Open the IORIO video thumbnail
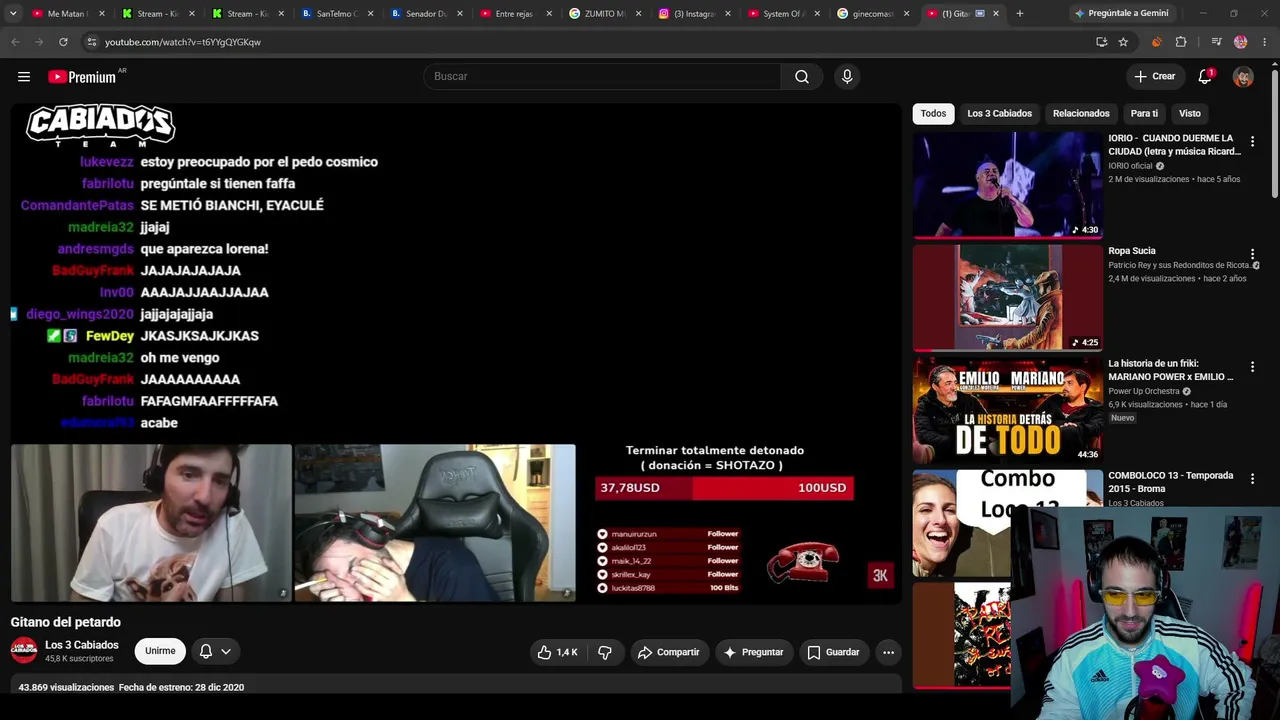The image size is (1280, 720). point(1007,185)
